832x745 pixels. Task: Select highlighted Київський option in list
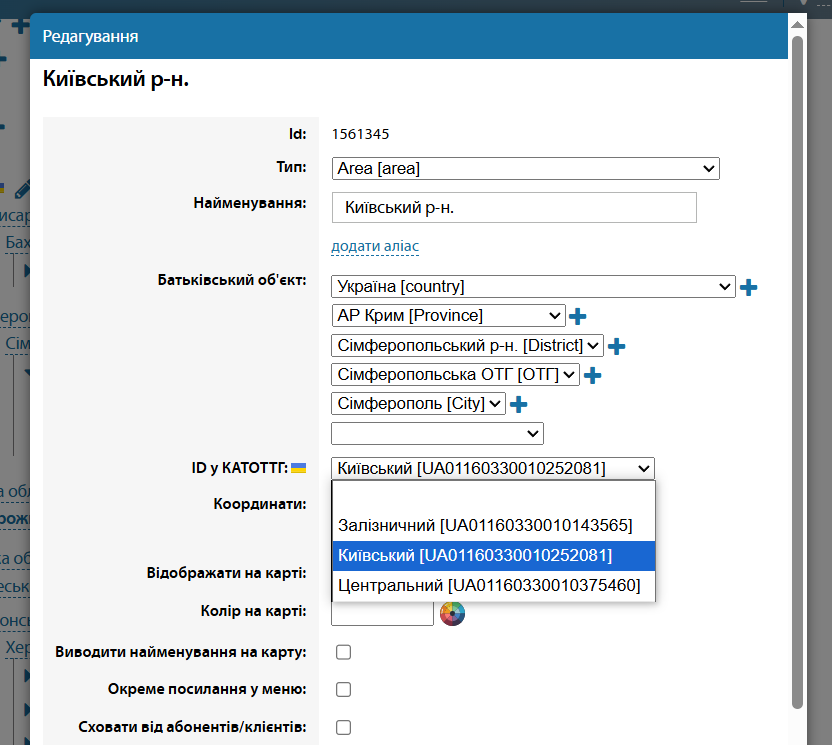pos(475,555)
